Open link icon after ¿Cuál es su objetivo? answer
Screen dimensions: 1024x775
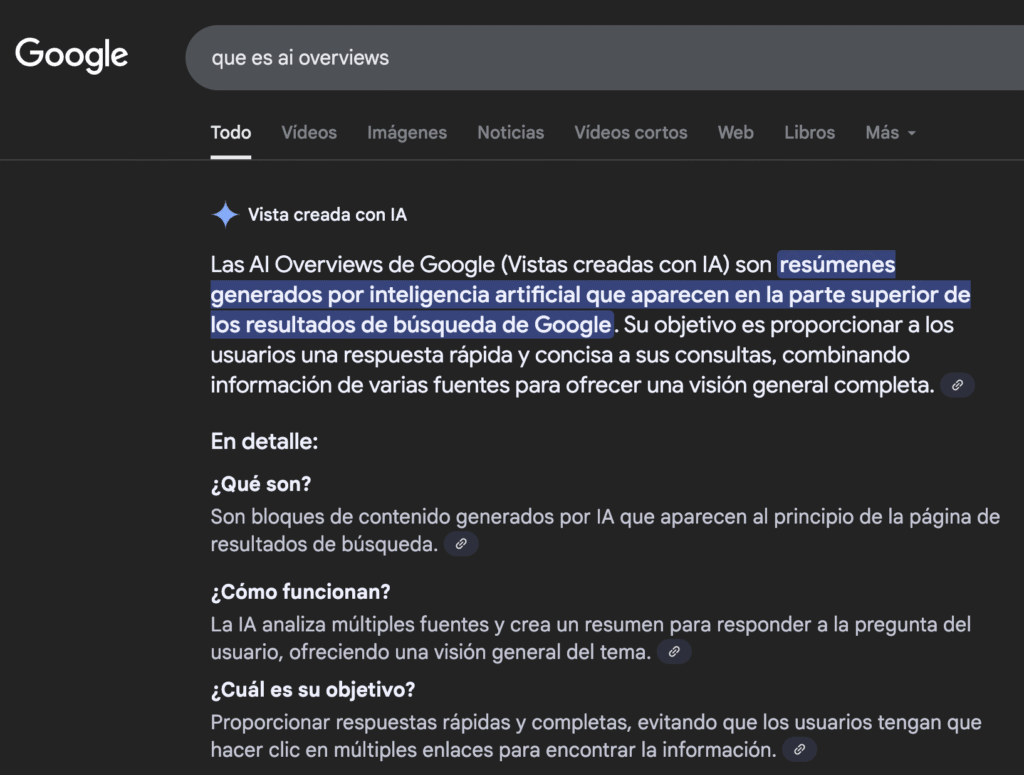[798, 749]
